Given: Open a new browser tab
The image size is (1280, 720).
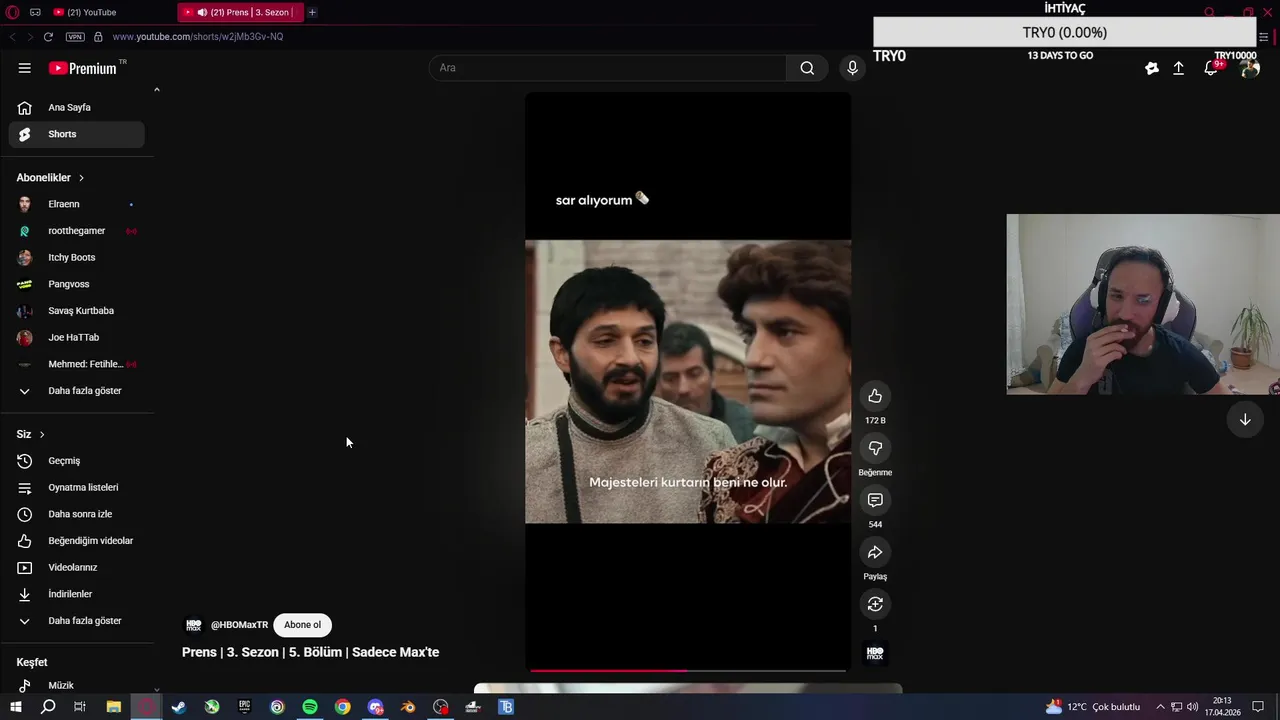Looking at the screenshot, I should [312, 12].
